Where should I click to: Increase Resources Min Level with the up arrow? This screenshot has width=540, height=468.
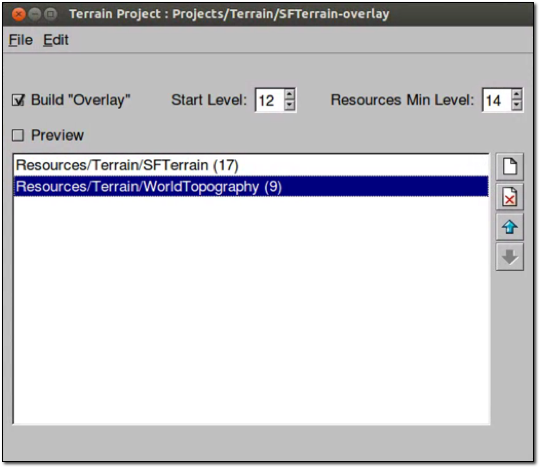click(517, 94)
